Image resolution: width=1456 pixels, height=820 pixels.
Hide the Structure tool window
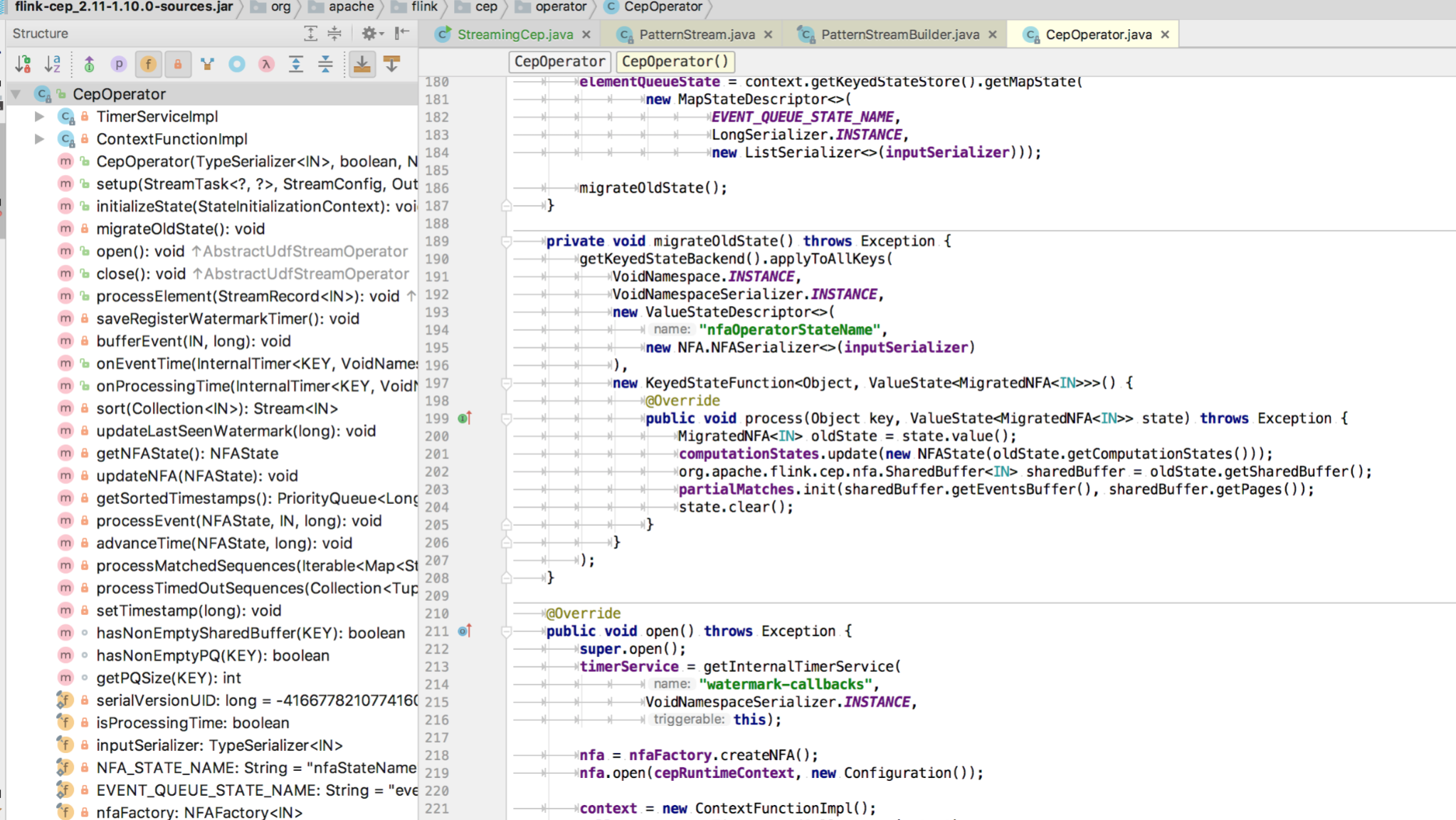[x=402, y=33]
